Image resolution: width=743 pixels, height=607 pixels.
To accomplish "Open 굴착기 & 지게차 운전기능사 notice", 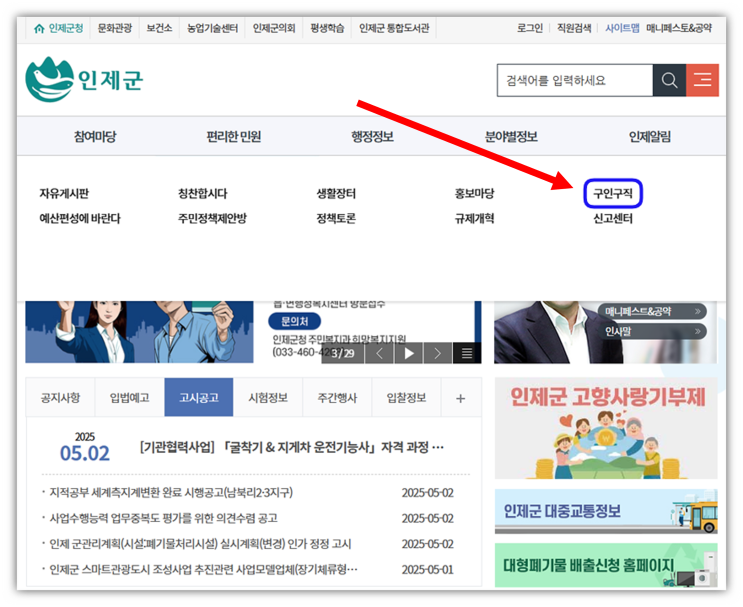I will (292, 447).
